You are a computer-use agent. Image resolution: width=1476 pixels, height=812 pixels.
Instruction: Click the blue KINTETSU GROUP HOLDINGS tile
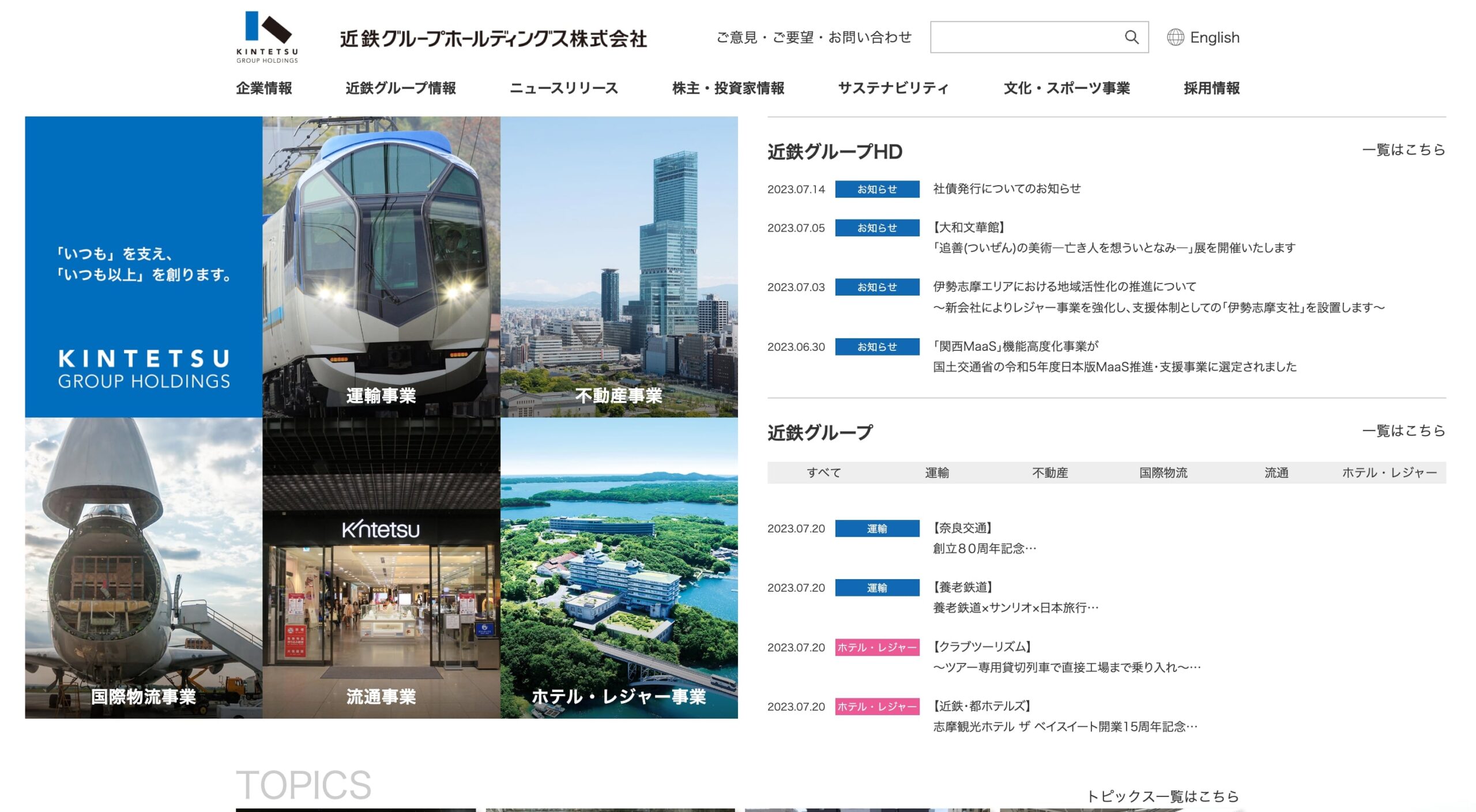[x=144, y=267]
